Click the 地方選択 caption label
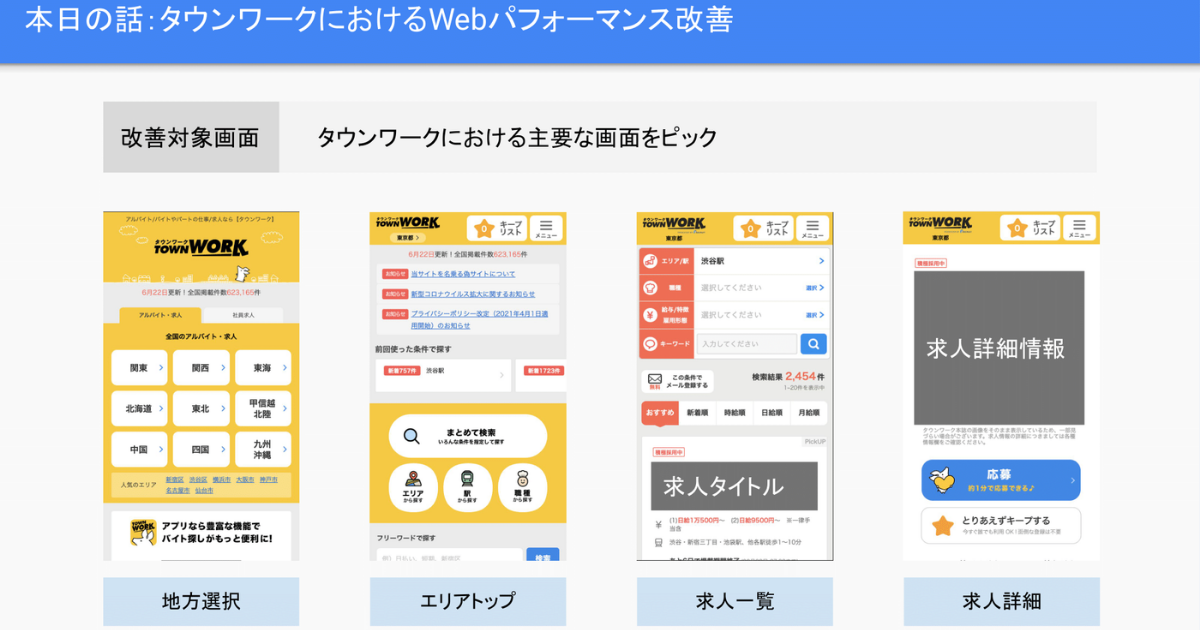Image resolution: width=1200 pixels, height=630 pixels. pos(201,602)
